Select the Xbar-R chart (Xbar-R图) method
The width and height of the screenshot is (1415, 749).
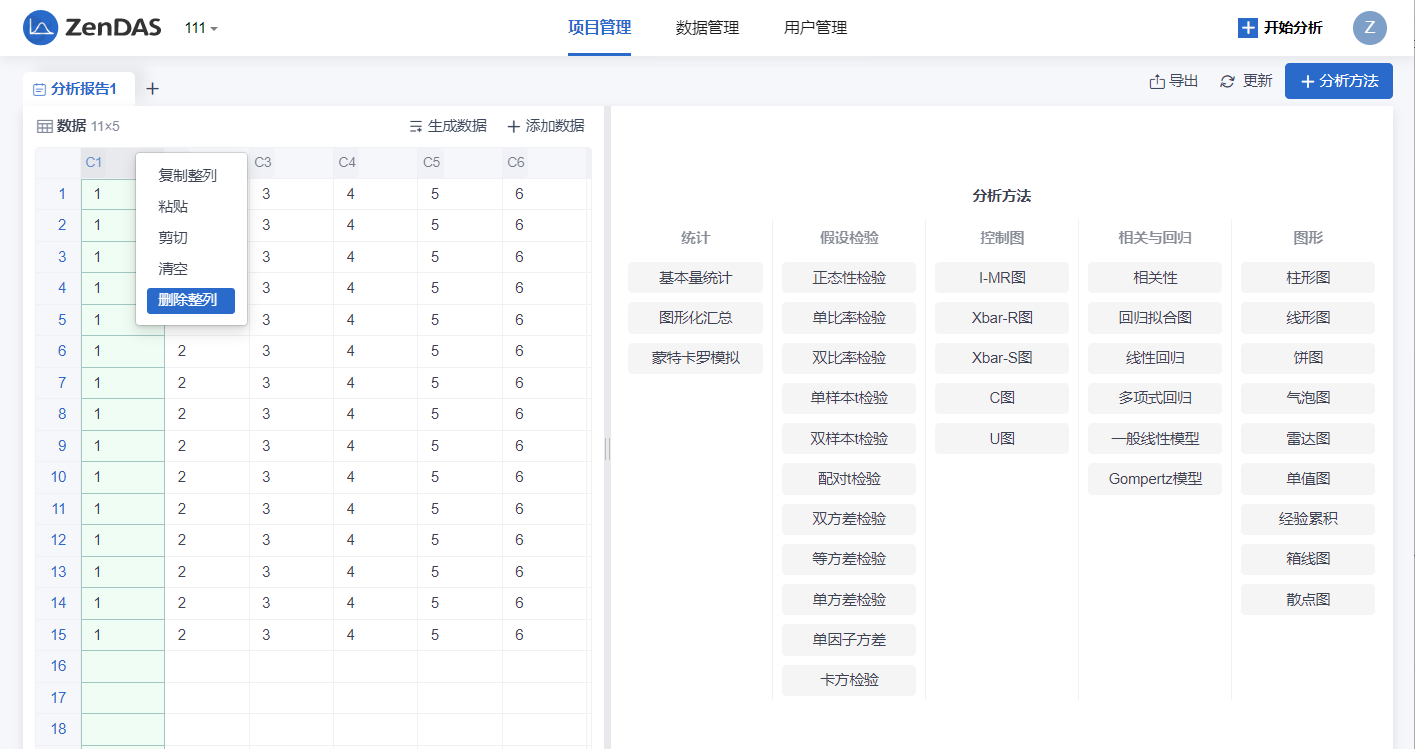[1001, 318]
